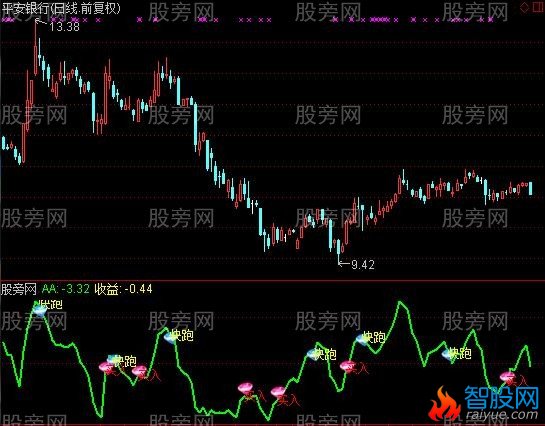Image resolution: width=545 pixels, height=426 pixels.
Task: Click the 股旁网 indicator name above AA value
Action: (19, 289)
